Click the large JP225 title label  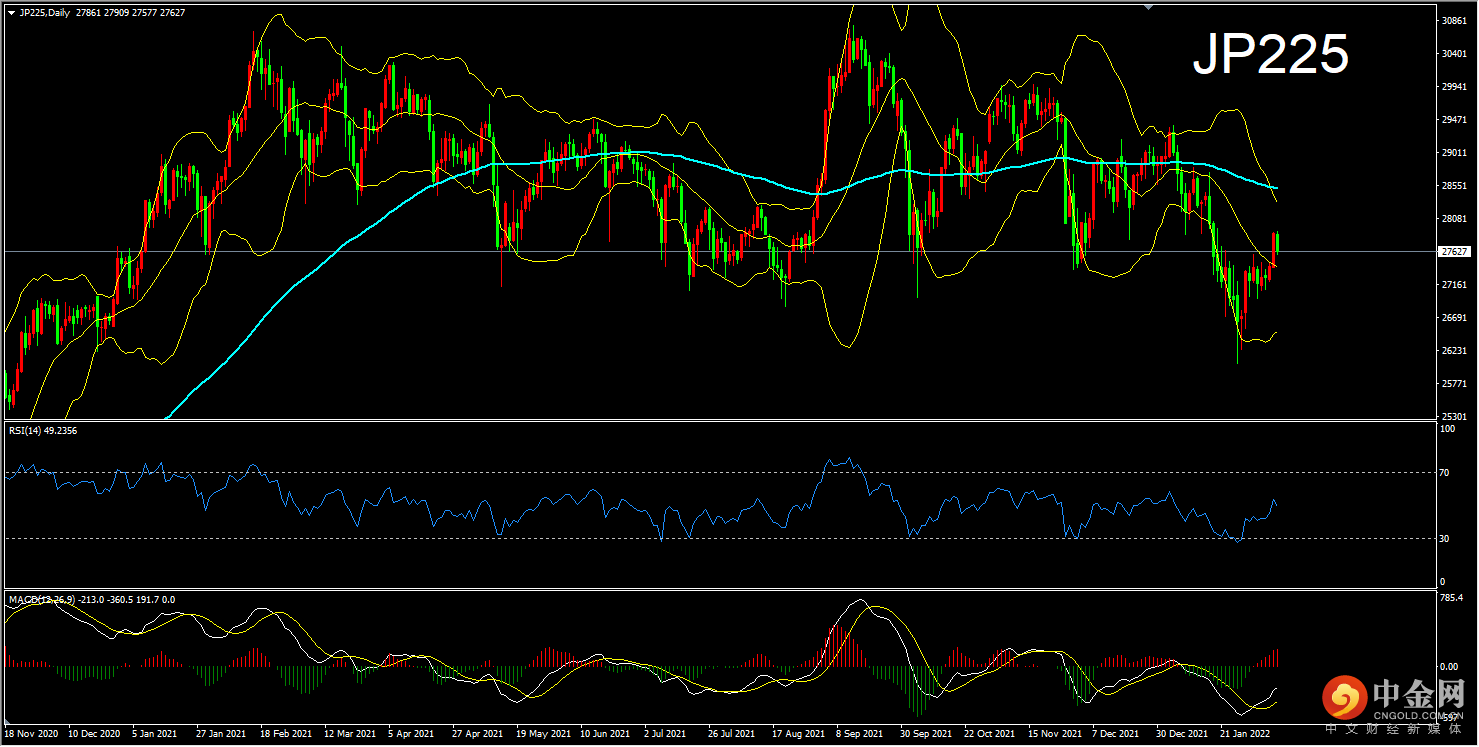(x=1271, y=54)
